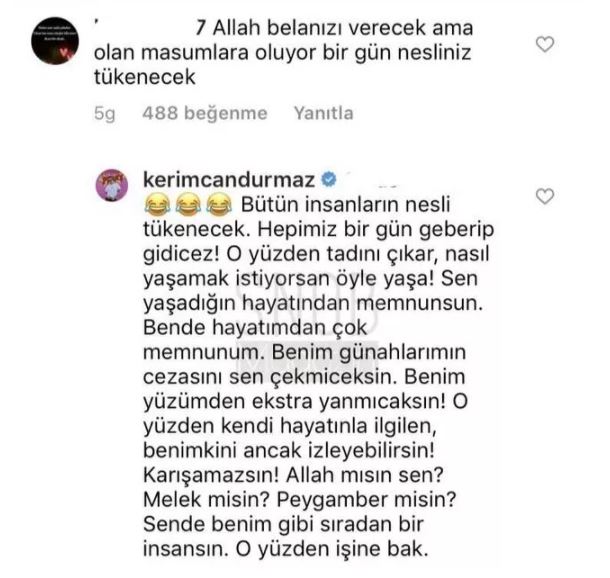Viewport: 610px width, 578px height.
Task: Select the line "olan masumlara oluyor bir gün nesliniz"
Action: click(x=283, y=53)
